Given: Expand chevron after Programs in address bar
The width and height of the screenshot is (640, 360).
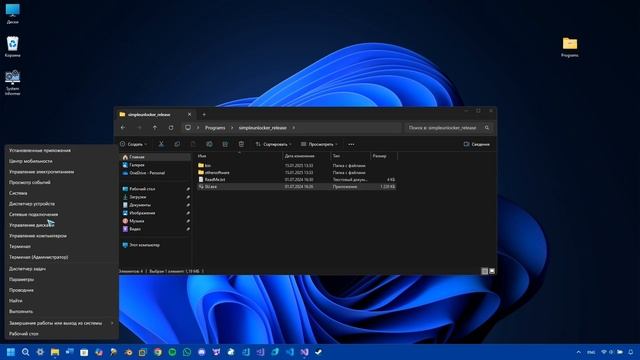Looking at the screenshot, I should click(232, 128).
